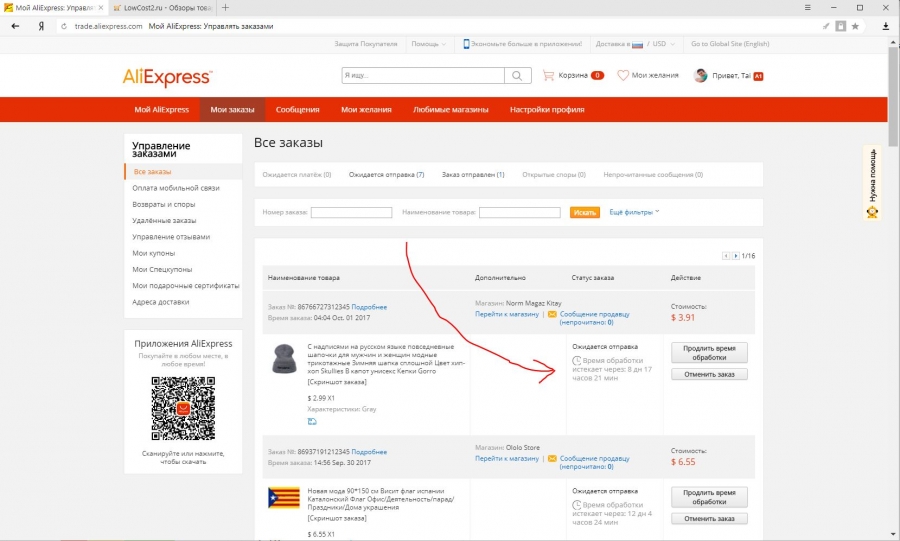900x541 pixels.
Task: Open Подробнее for order 86937191212345
Action: coord(369,452)
